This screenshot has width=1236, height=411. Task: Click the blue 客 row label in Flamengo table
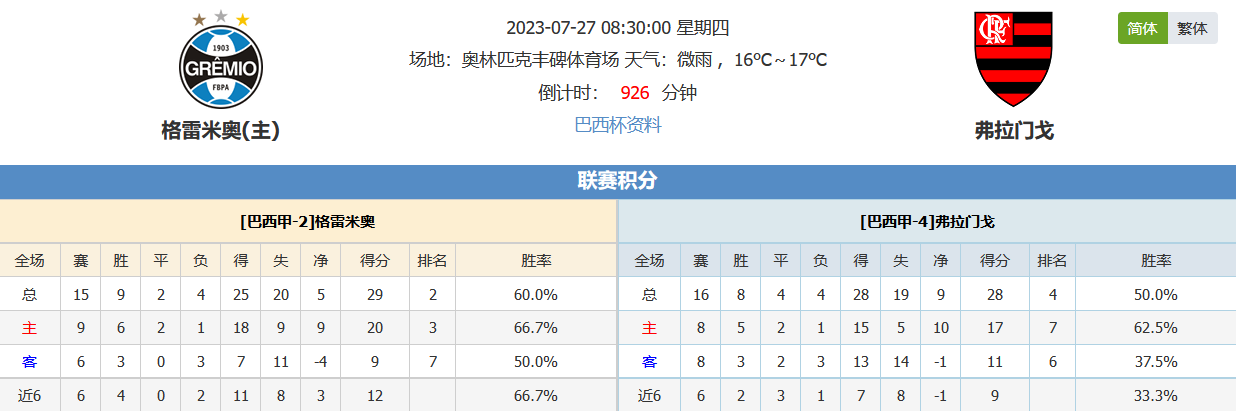click(x=649, y=361)
